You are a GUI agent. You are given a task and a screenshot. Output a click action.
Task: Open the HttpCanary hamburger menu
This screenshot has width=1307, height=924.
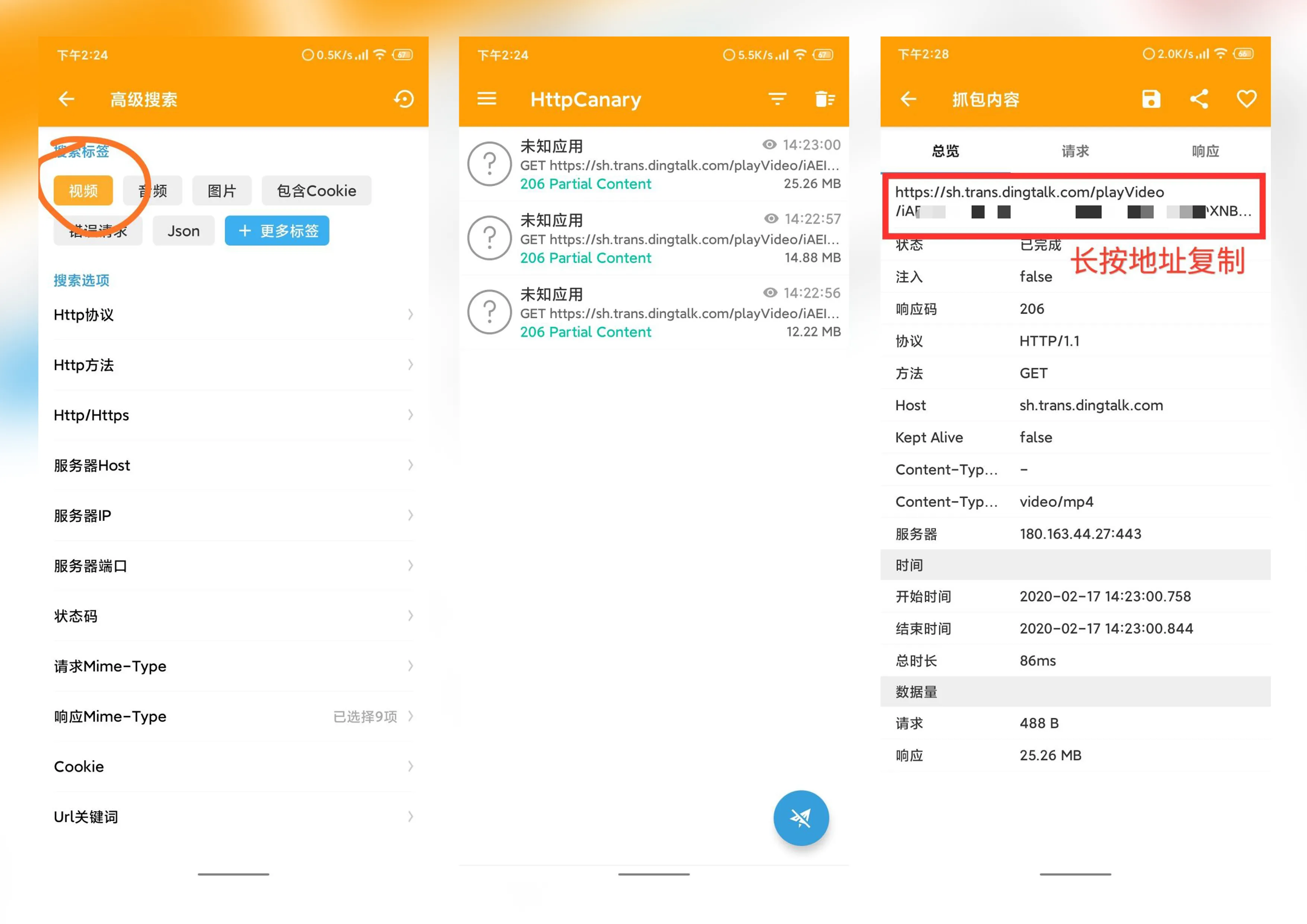486,99
